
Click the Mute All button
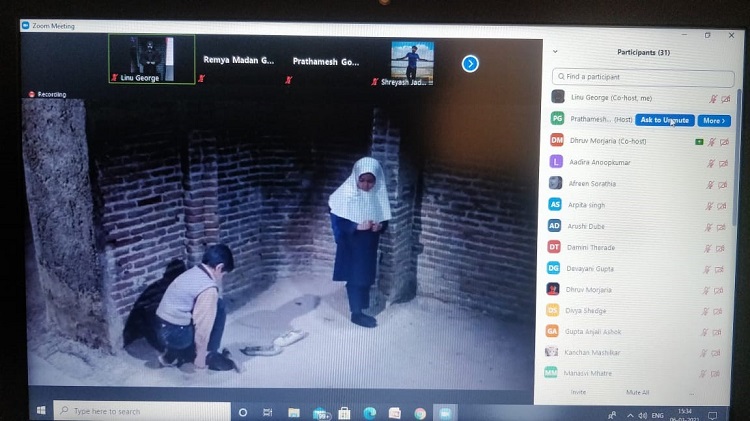click(637, 392)
